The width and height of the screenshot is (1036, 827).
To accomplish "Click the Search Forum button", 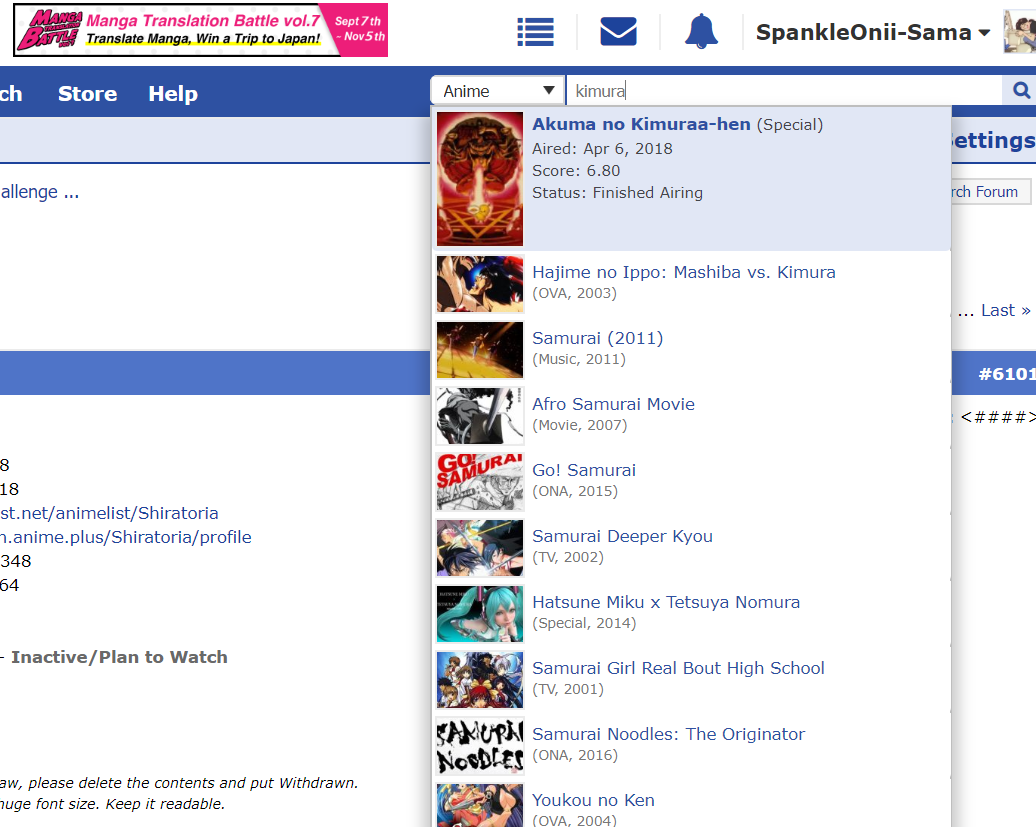I will click(x=990, y=192).
